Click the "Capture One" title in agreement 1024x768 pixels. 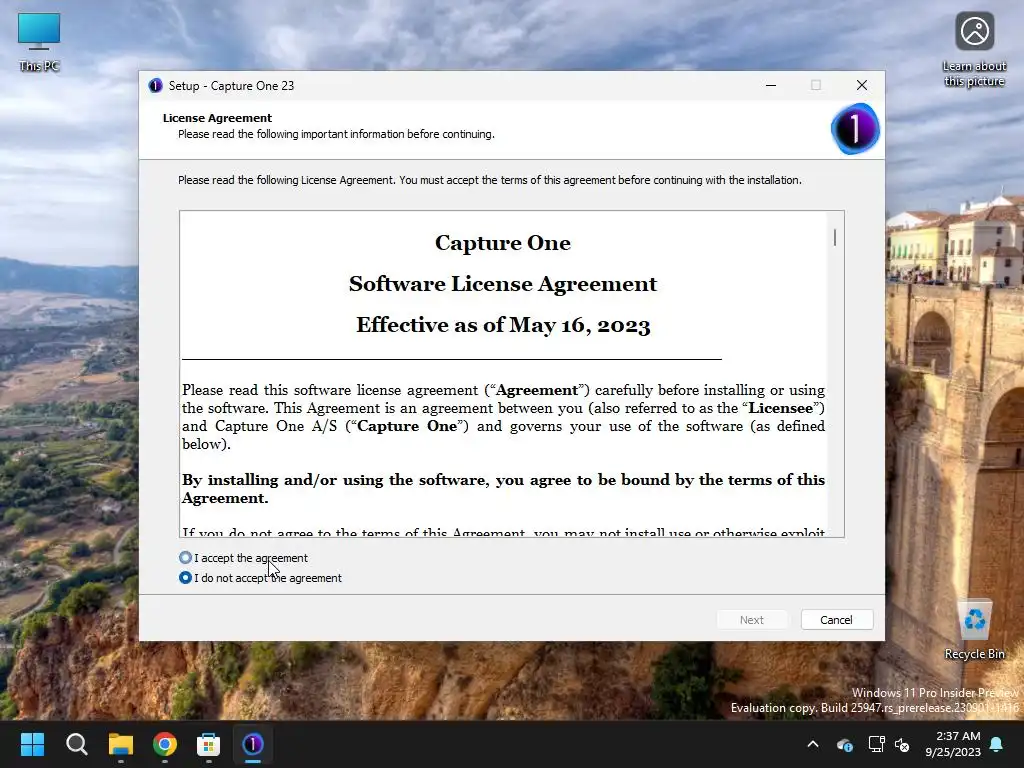(503, 243)
